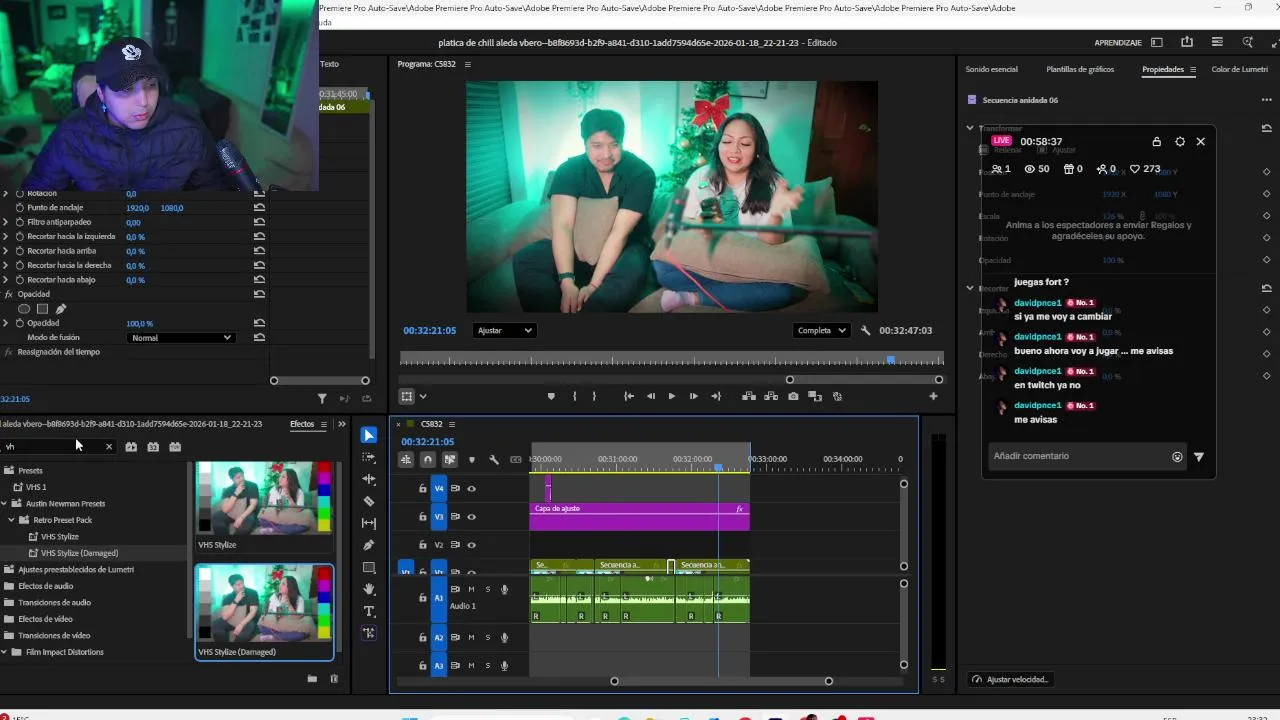Click the Export Frame camera icon

click(793, 396)
